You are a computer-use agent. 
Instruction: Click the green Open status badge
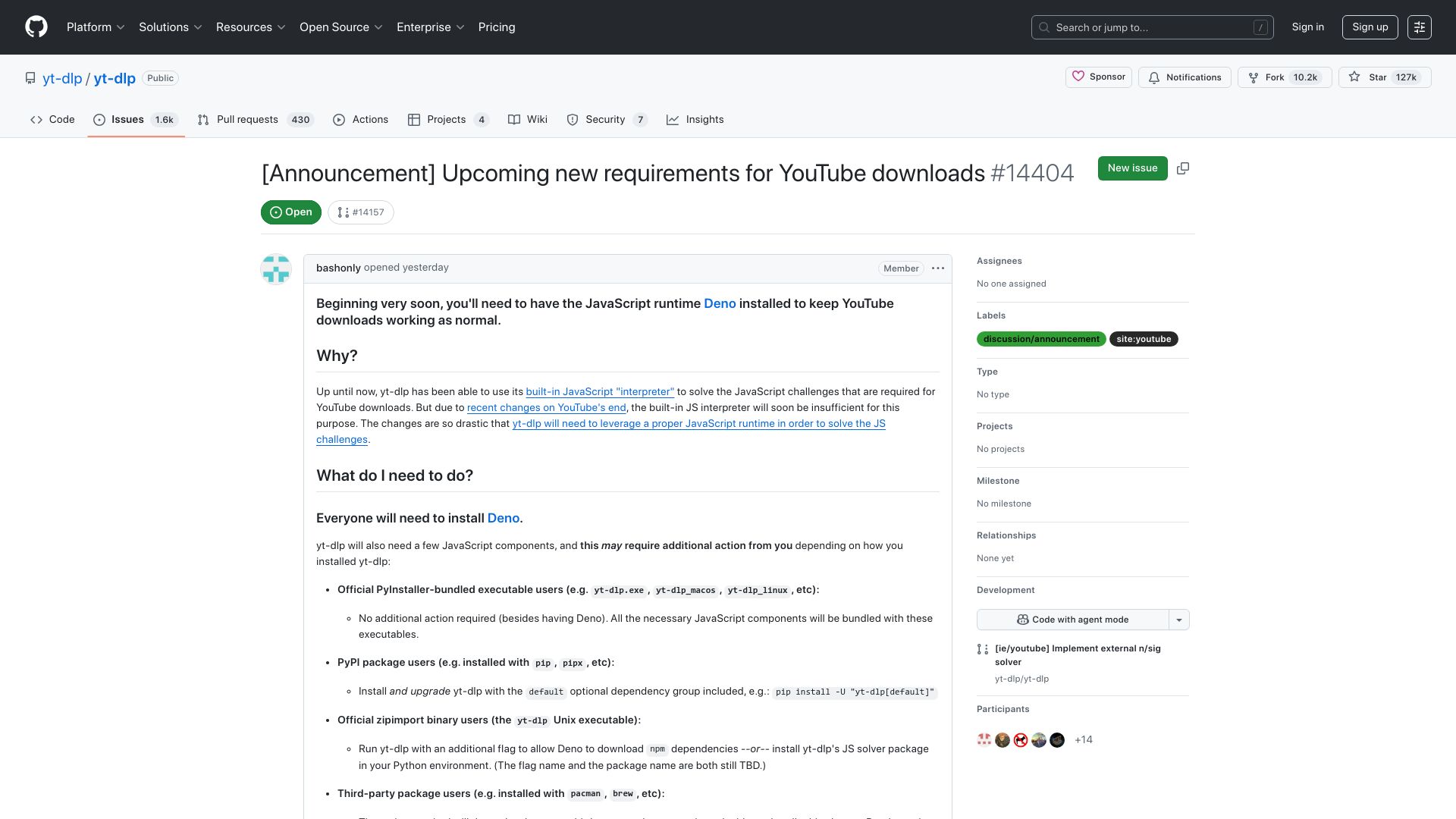pyautogui.click(x=291, y=212)
